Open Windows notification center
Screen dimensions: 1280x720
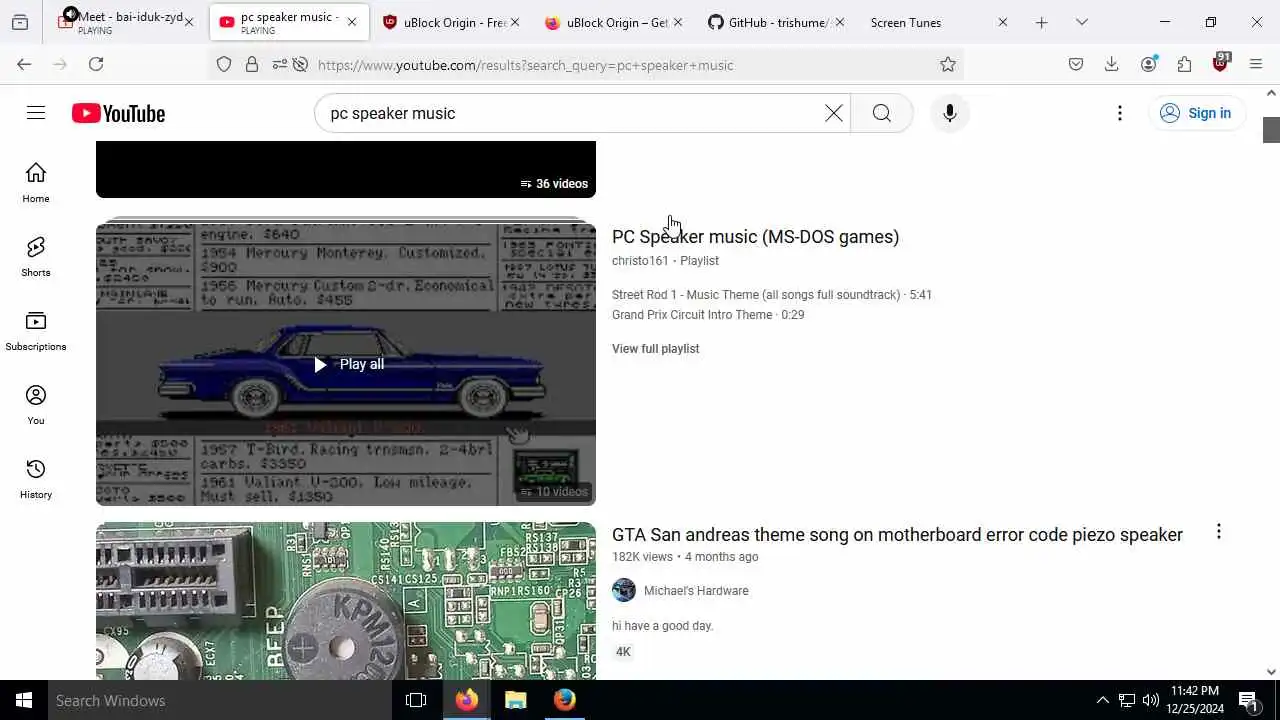point(1248,700)
